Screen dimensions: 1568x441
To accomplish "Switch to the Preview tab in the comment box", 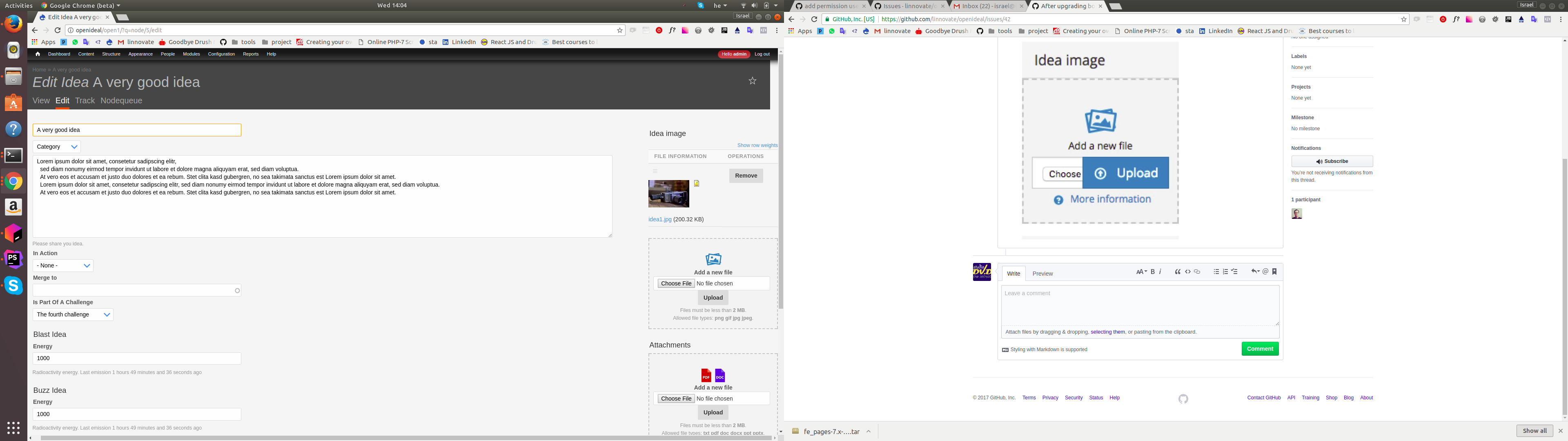I will (1042, 274).
